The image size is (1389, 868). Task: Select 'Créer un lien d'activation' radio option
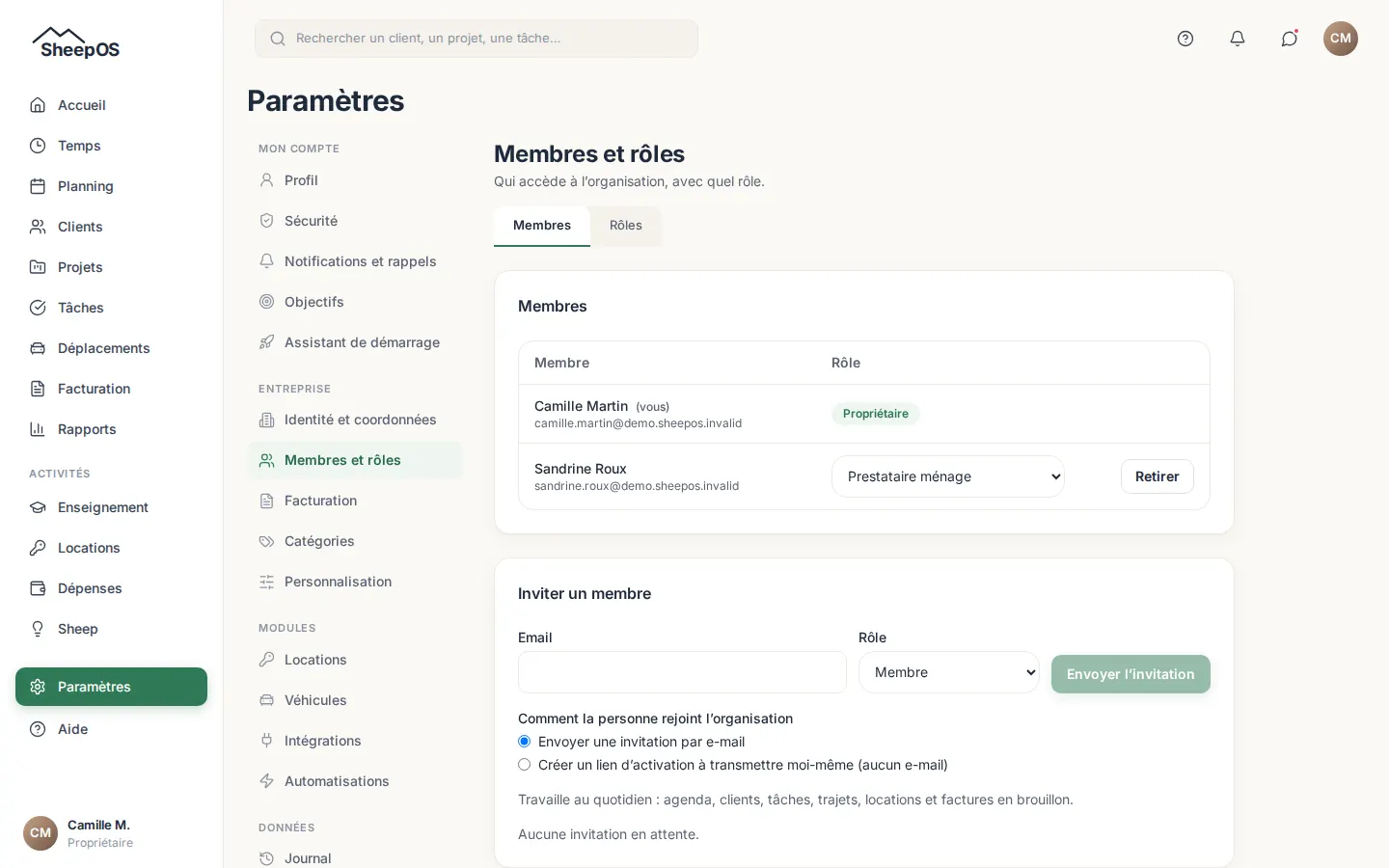(525, 765)
